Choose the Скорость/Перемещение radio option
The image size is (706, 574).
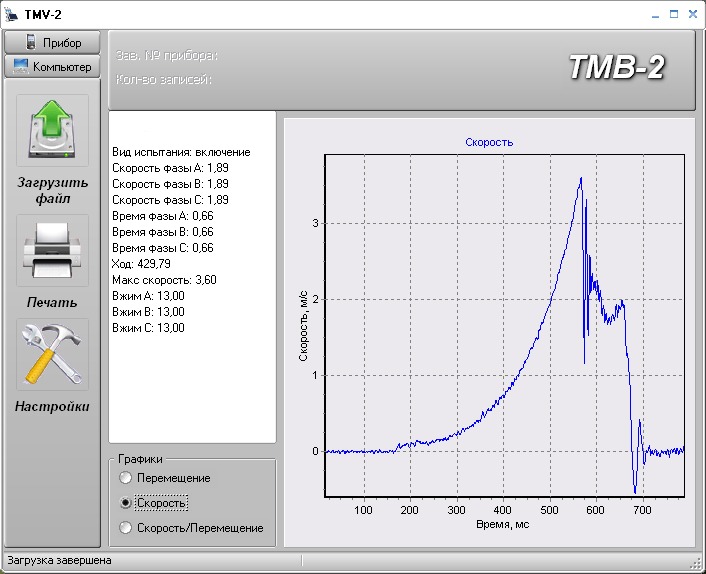(x=125, y=528)
